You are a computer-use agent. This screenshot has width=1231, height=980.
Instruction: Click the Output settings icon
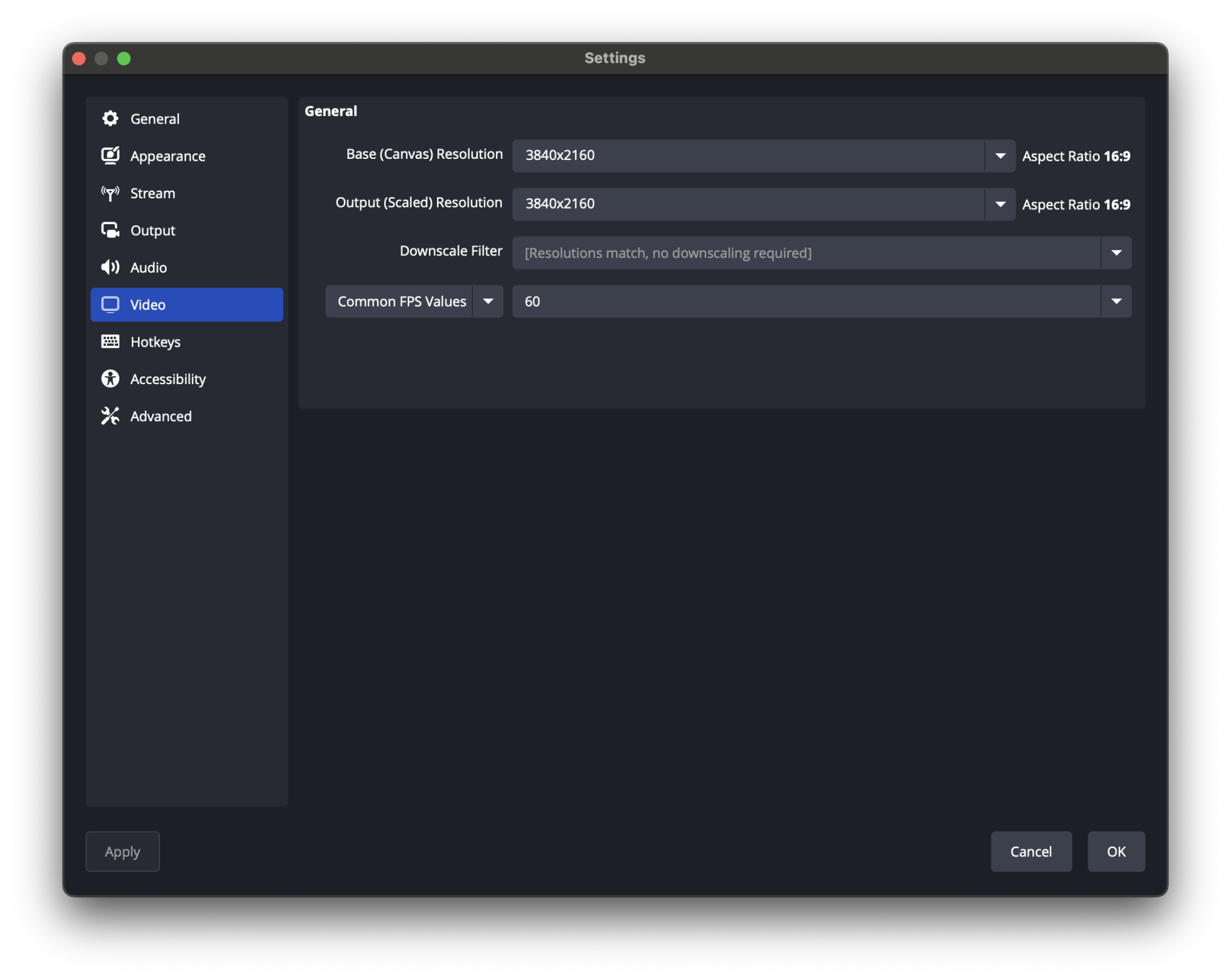click(110, 230)
